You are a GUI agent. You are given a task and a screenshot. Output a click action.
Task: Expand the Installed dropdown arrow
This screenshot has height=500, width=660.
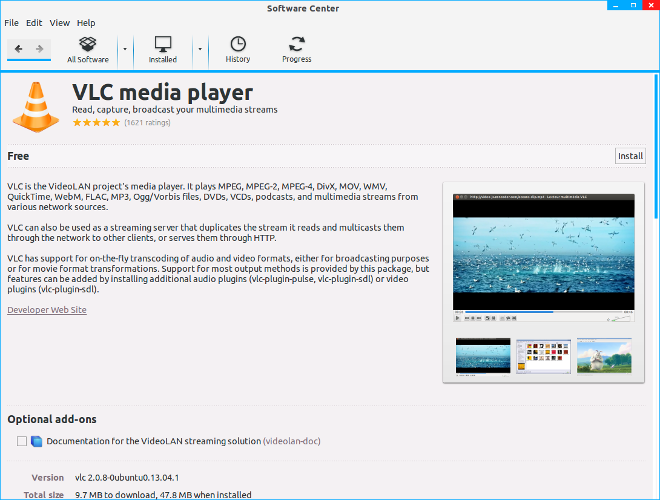200,49
